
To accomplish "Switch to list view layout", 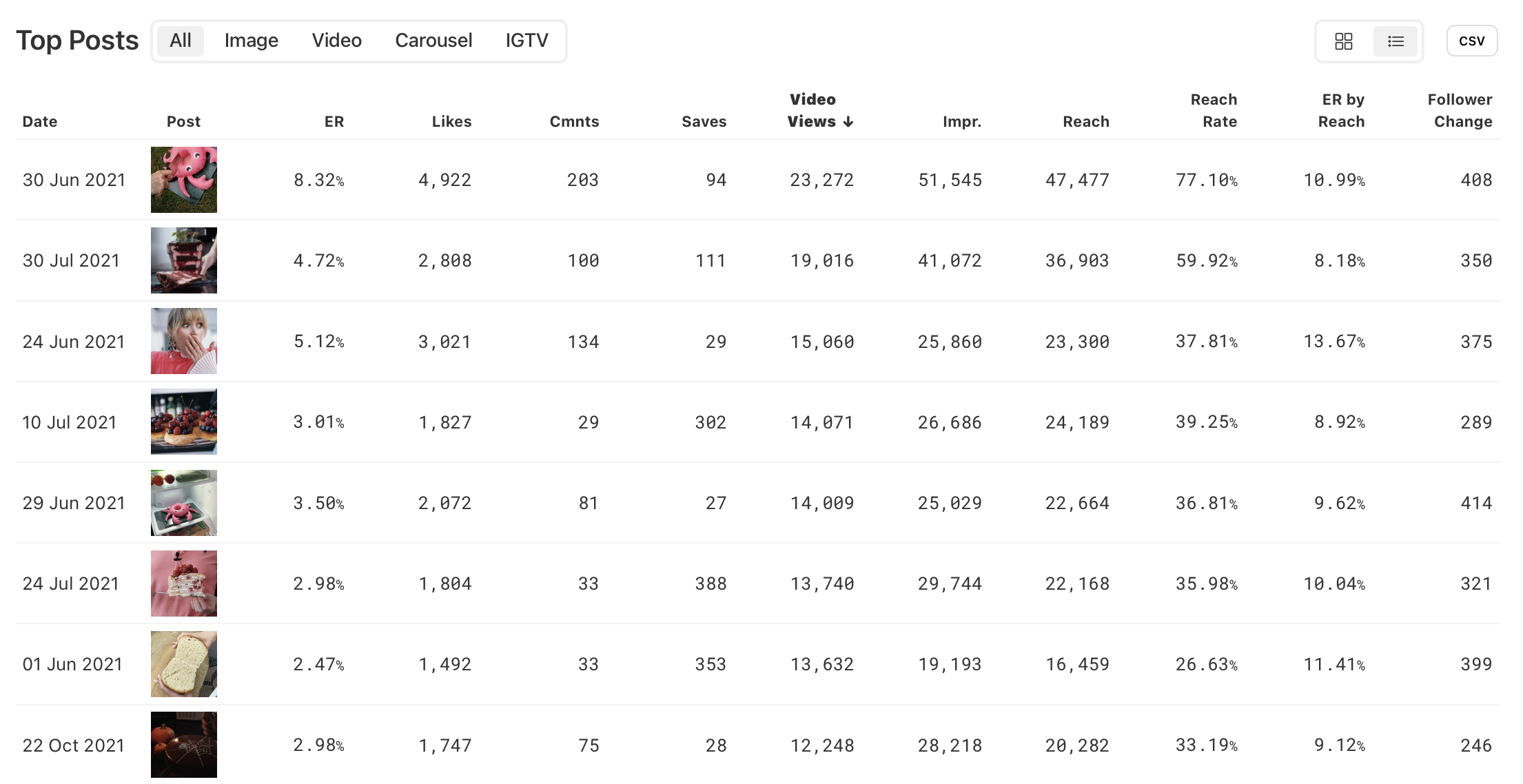I will (1396, 41).
